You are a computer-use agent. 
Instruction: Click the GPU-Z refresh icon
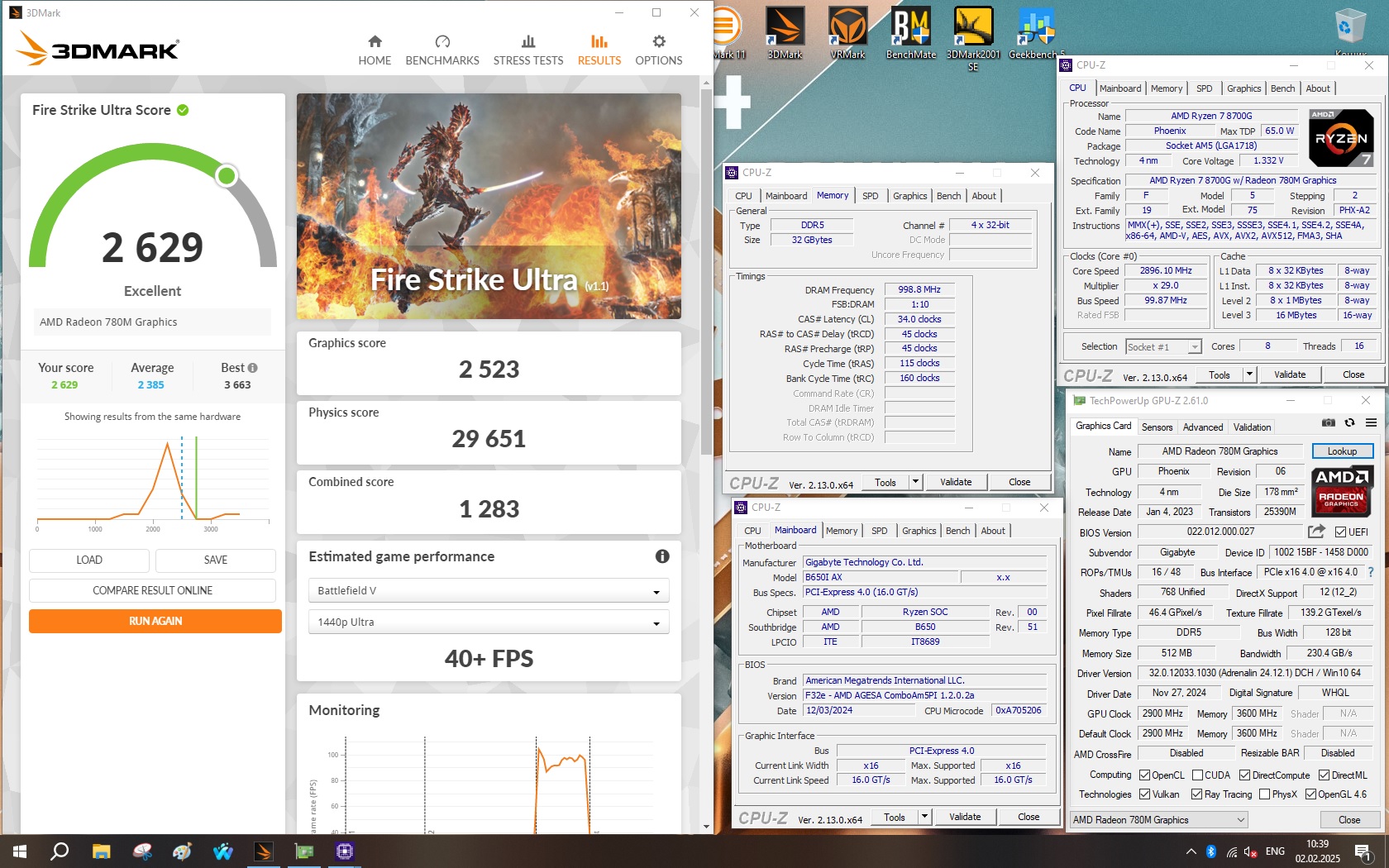(1350, 422)
